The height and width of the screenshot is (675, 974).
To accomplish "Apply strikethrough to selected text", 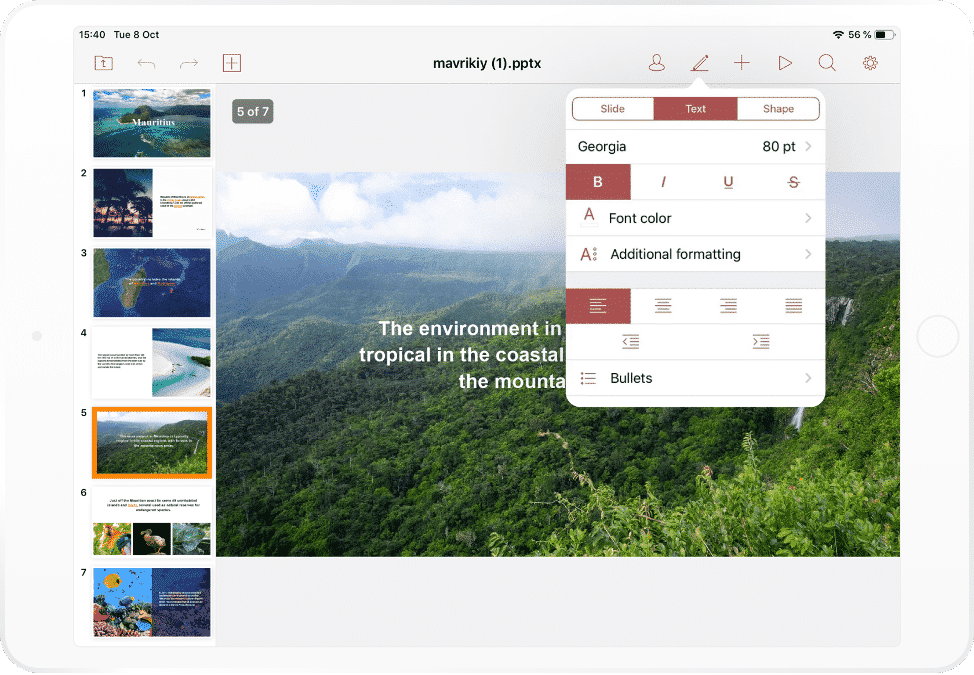I will (x=793, y=182).
